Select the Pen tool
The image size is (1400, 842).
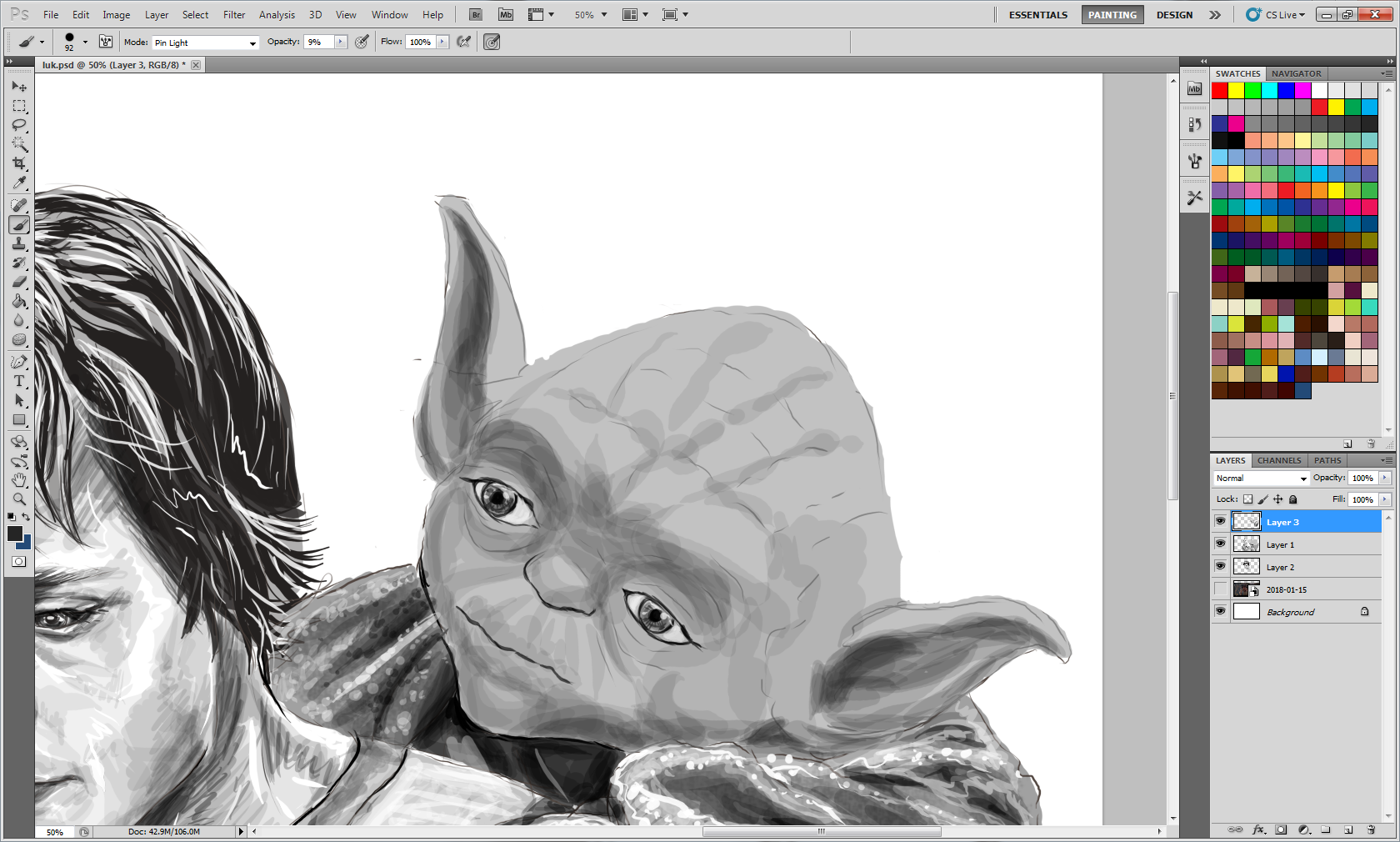coord(19,362)
